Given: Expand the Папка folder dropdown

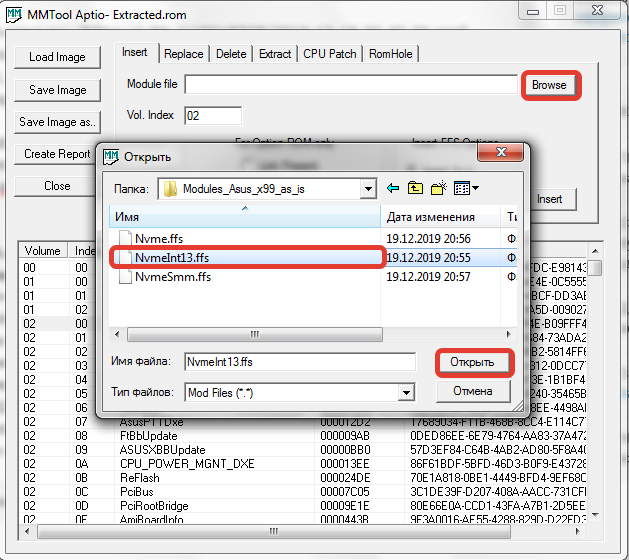Looking at the screenshot, I should [x=368, y=189].
